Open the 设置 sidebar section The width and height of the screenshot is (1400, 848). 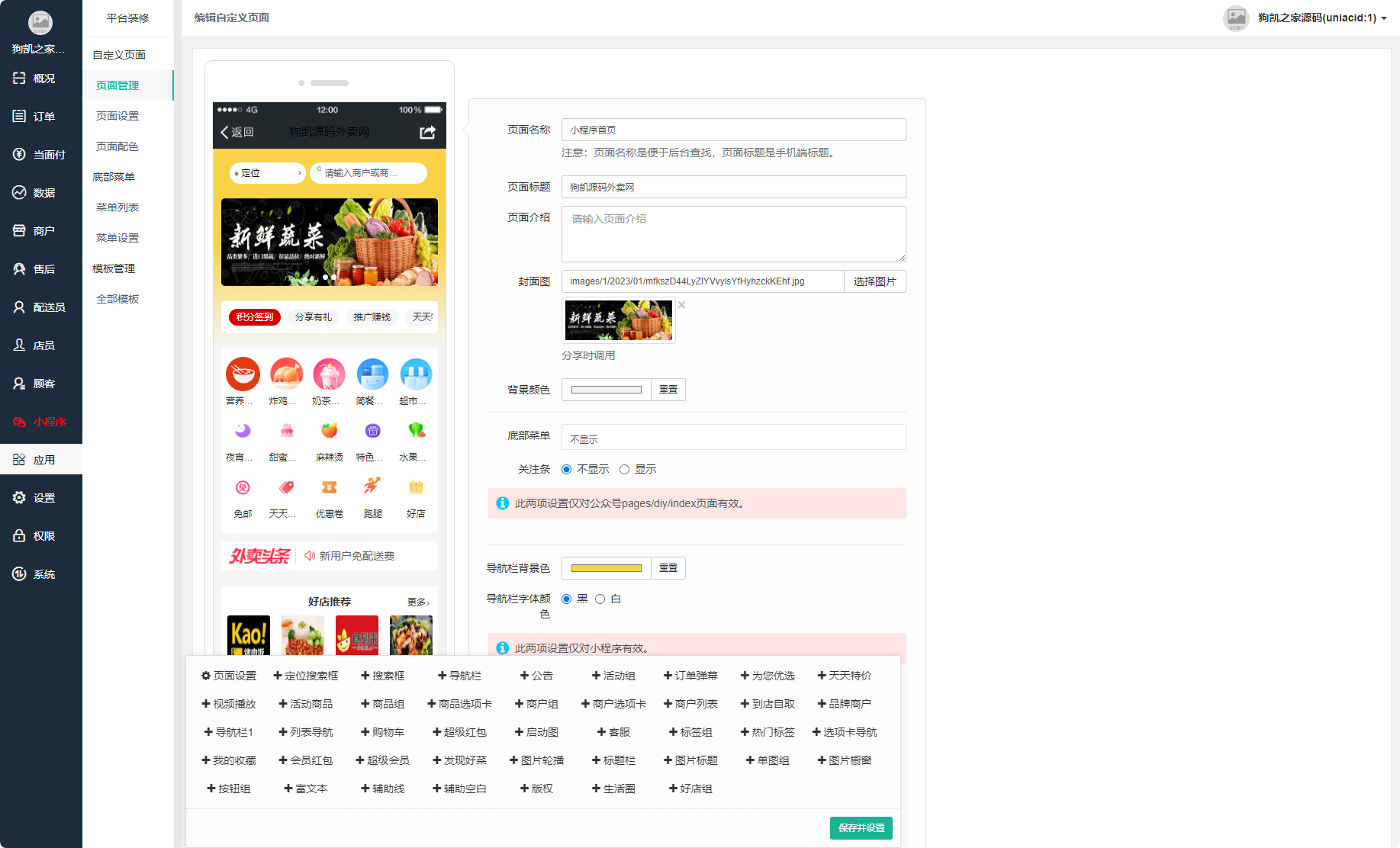[40, 497]
